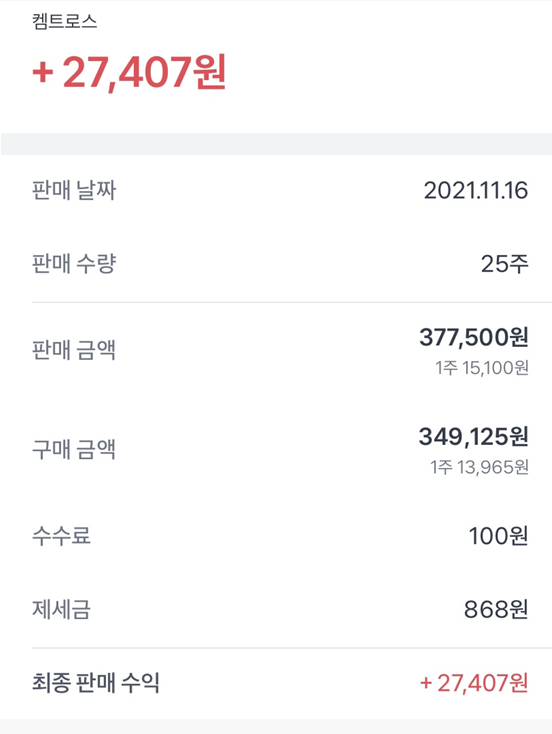Select the 25주 quantity value
Image resolution: width=552 pixels, height=734 pixels.
point(505,264)
